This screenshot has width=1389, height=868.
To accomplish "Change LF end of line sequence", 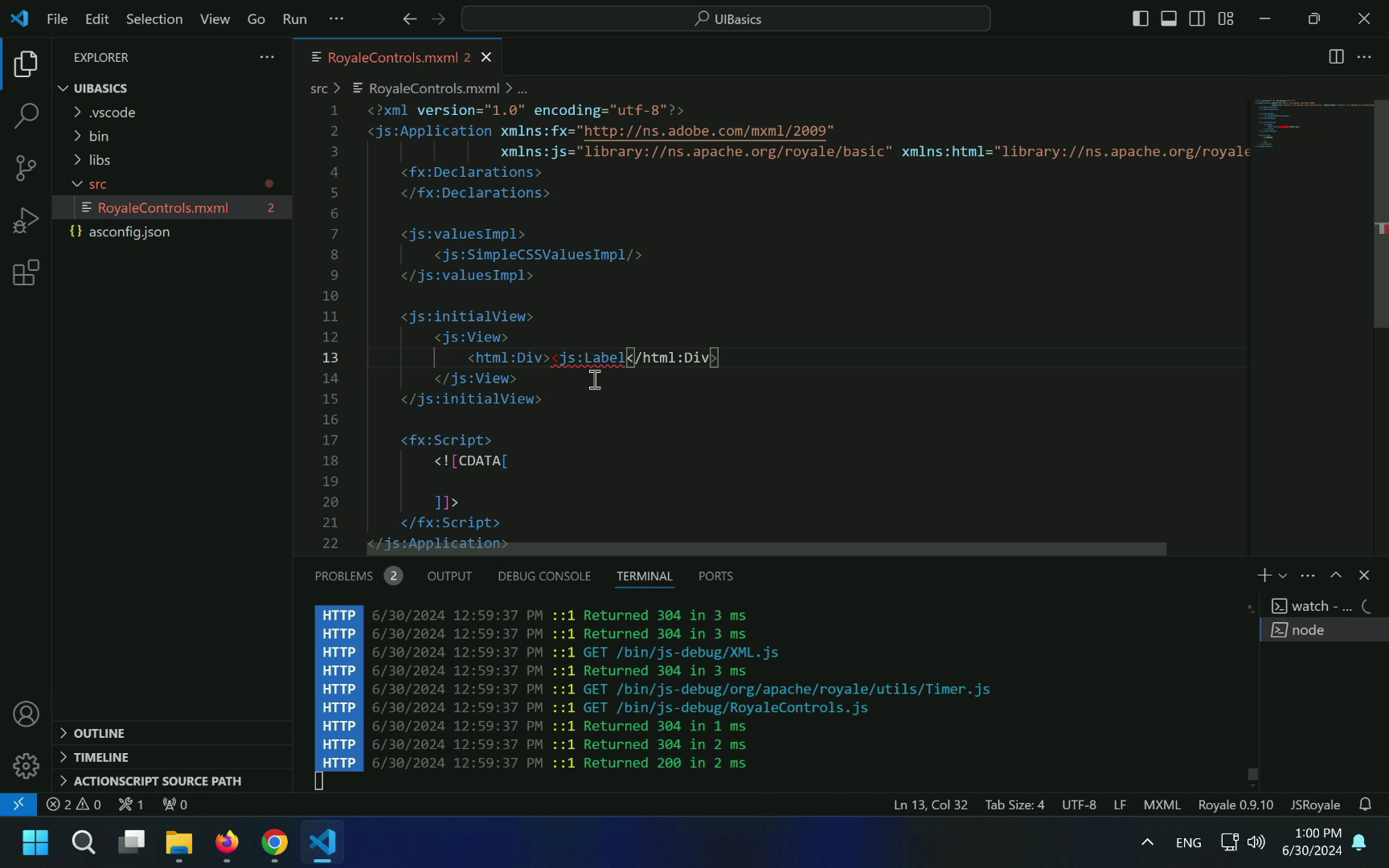I will [1120, 805].
